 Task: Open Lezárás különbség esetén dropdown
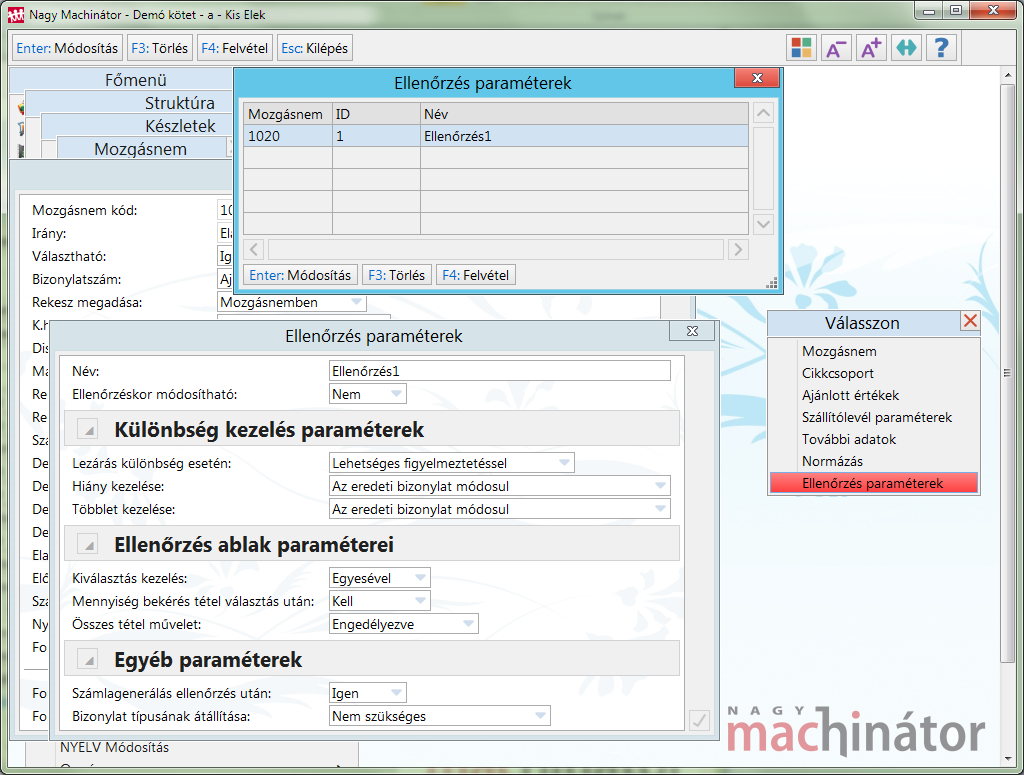452,463
